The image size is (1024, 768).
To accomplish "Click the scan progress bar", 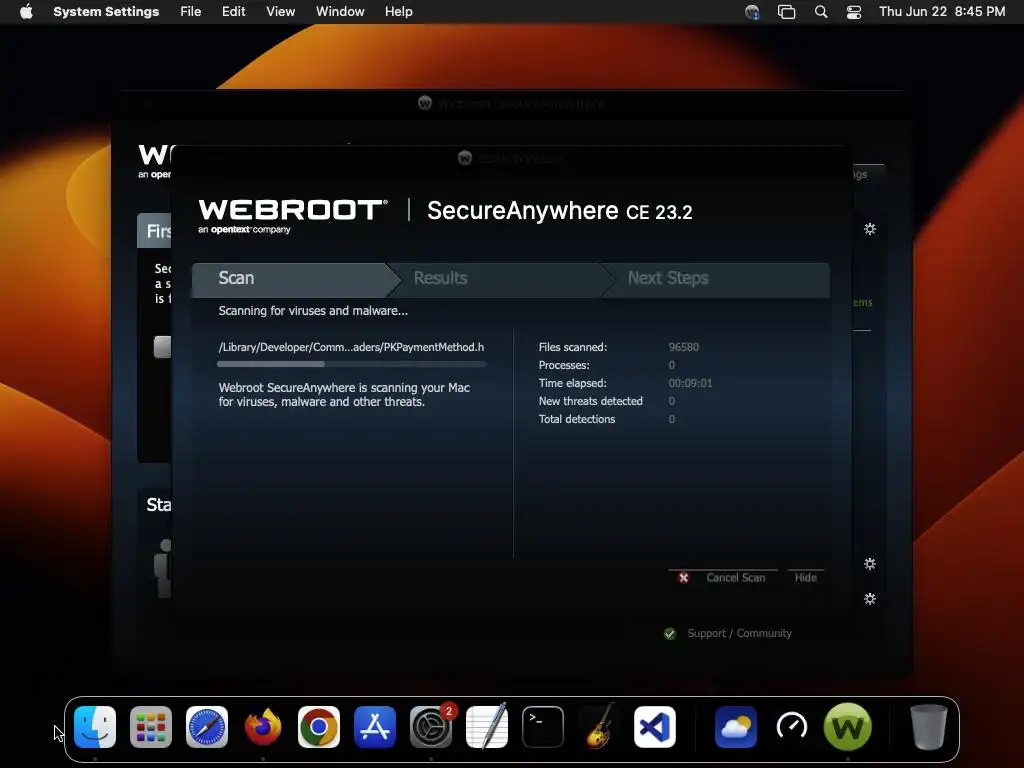I will click(351, 364).
